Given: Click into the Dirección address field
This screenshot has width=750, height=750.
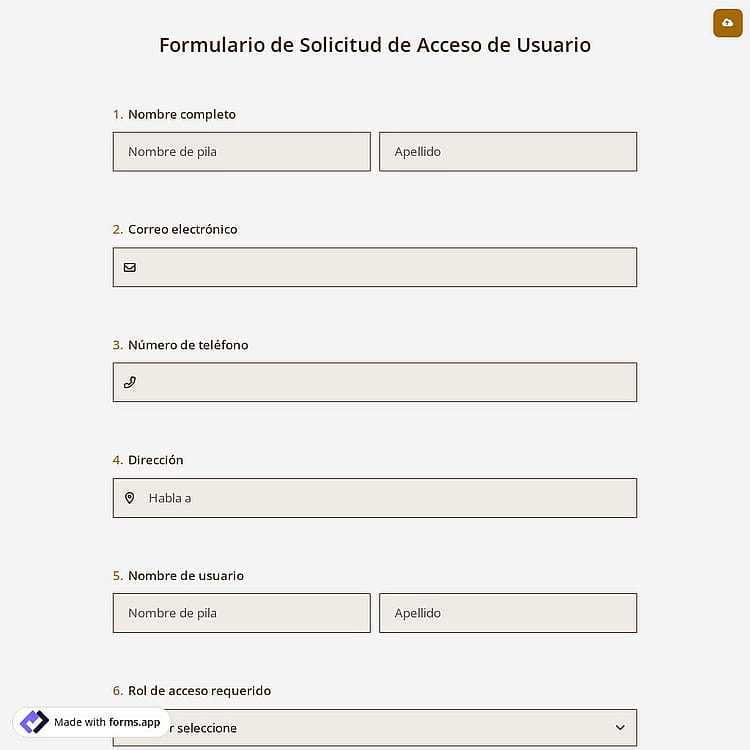Looking at the screenshot, I should [x=375, y=498].
